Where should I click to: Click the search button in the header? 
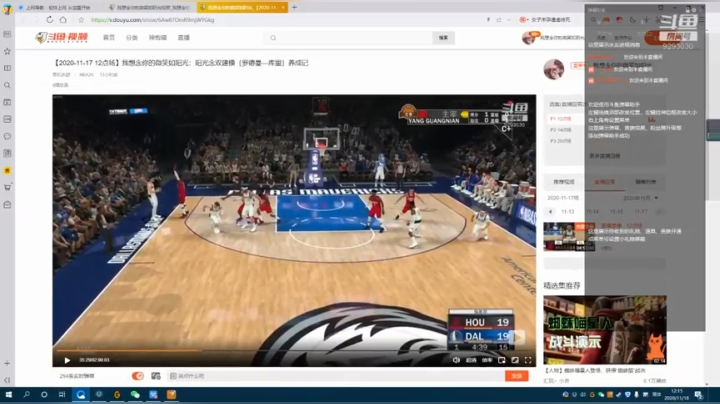click(443, 38)
